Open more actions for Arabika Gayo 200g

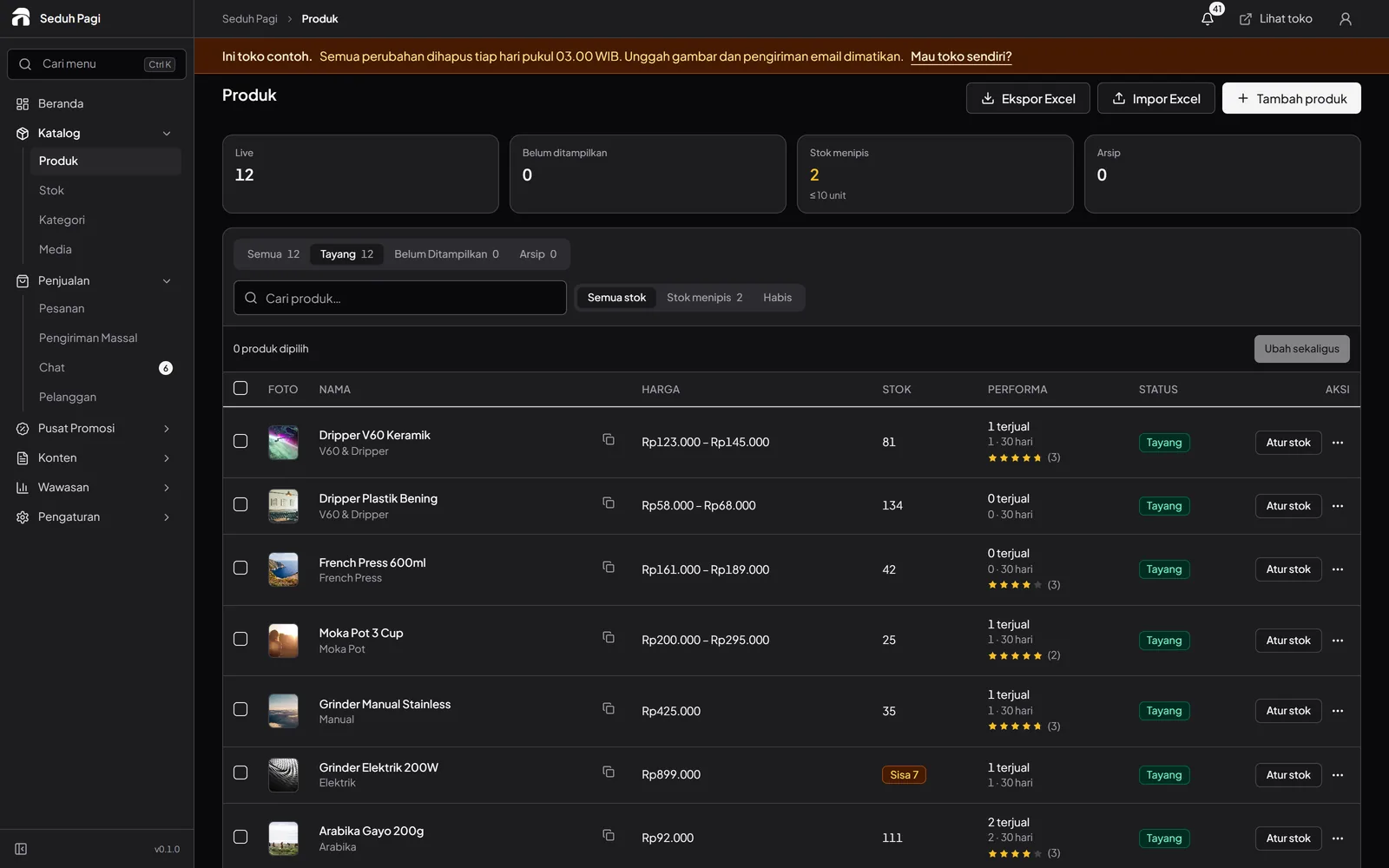coord(1338,838)
